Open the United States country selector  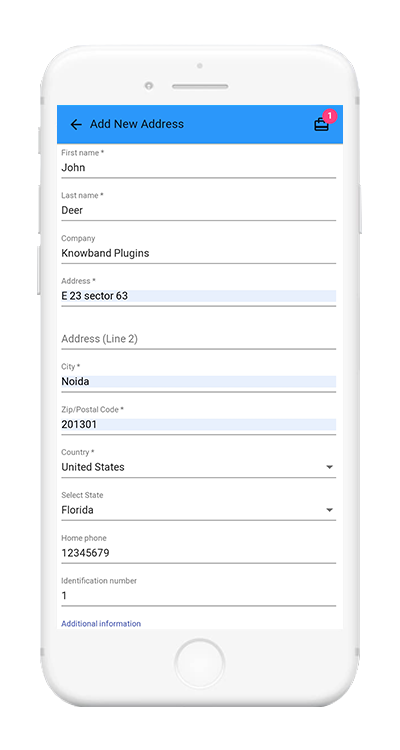pyautogui.click(x=199, y=467)
